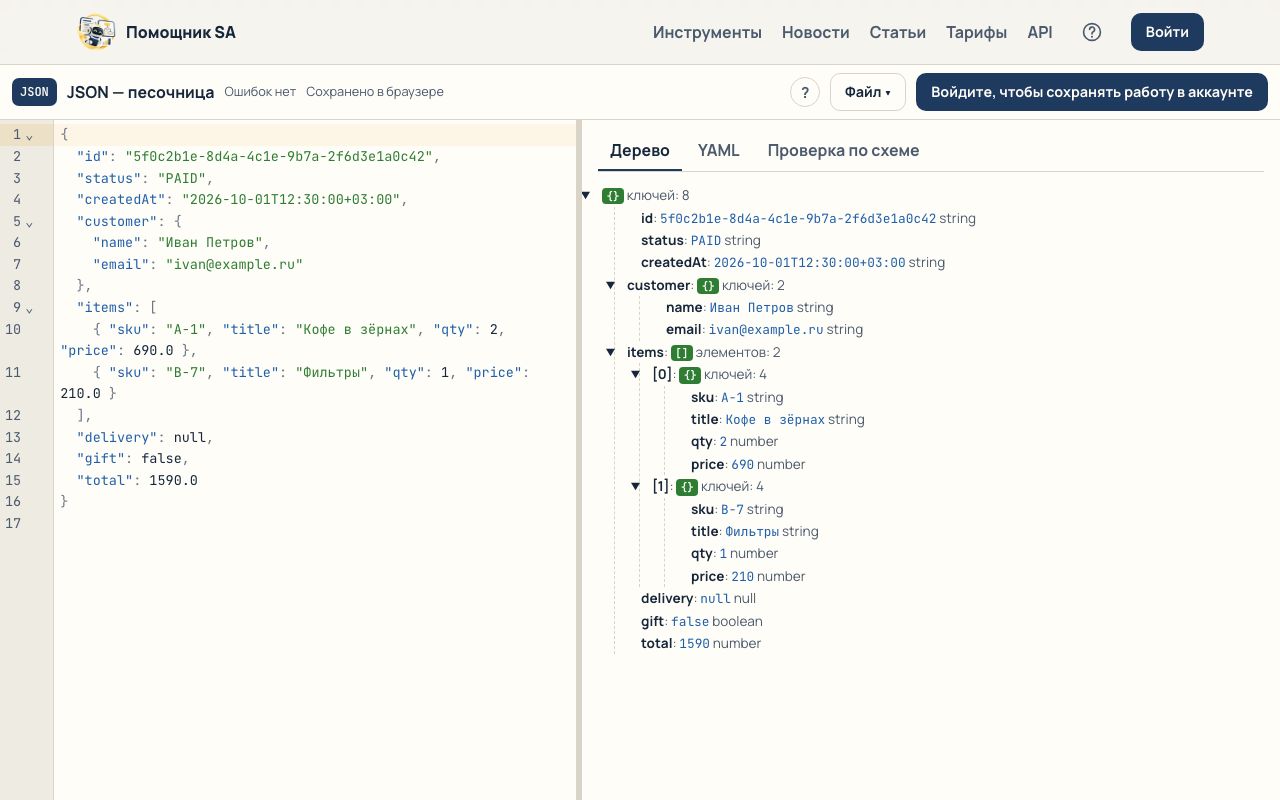This screenshot has width=1280, height=800.
Task: Select title Кофе в зёрнах tree row
Action: 777,420
